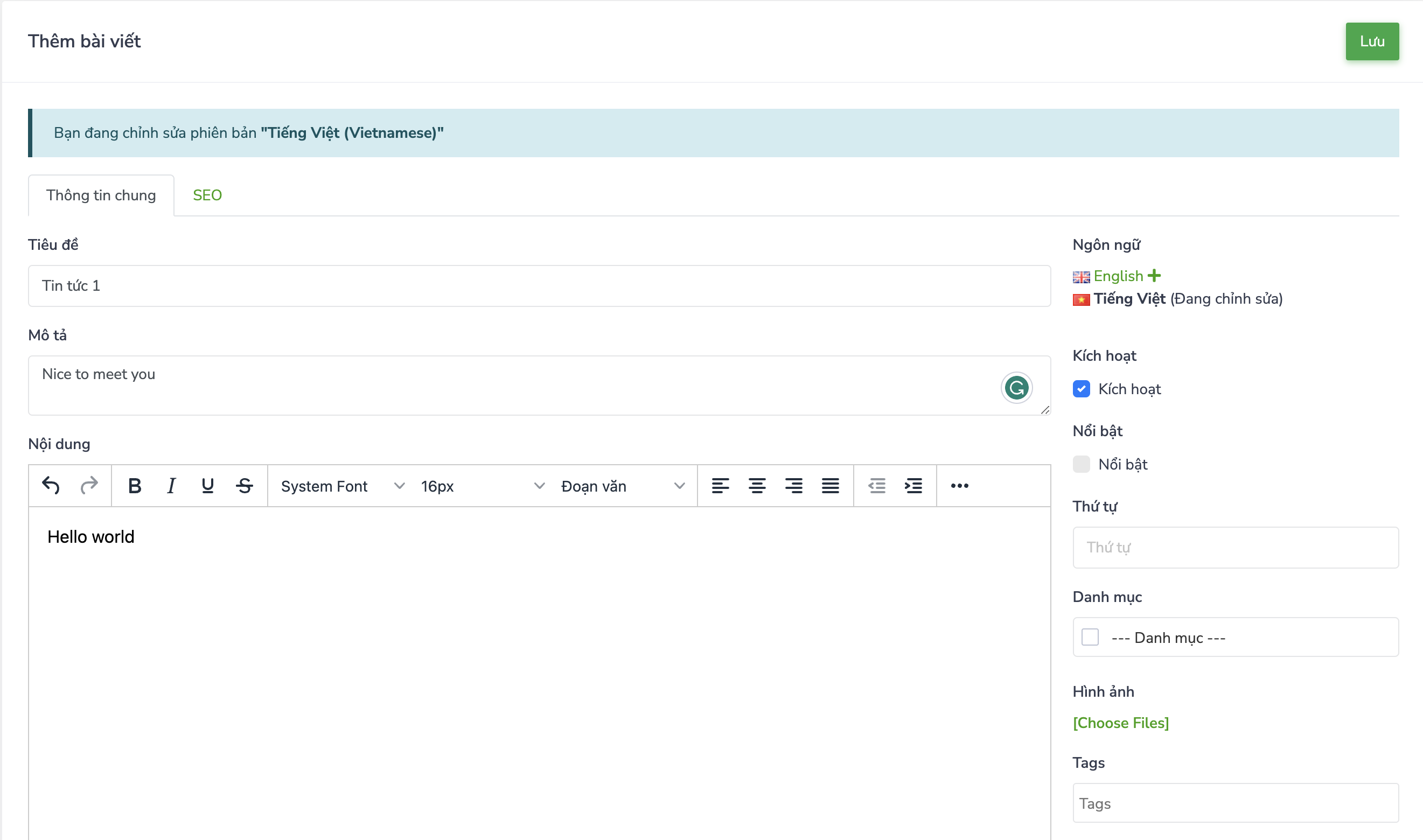1423x840 pixels.
Task: Tick the Danh mục checkbox
Action: point(1090,638)
